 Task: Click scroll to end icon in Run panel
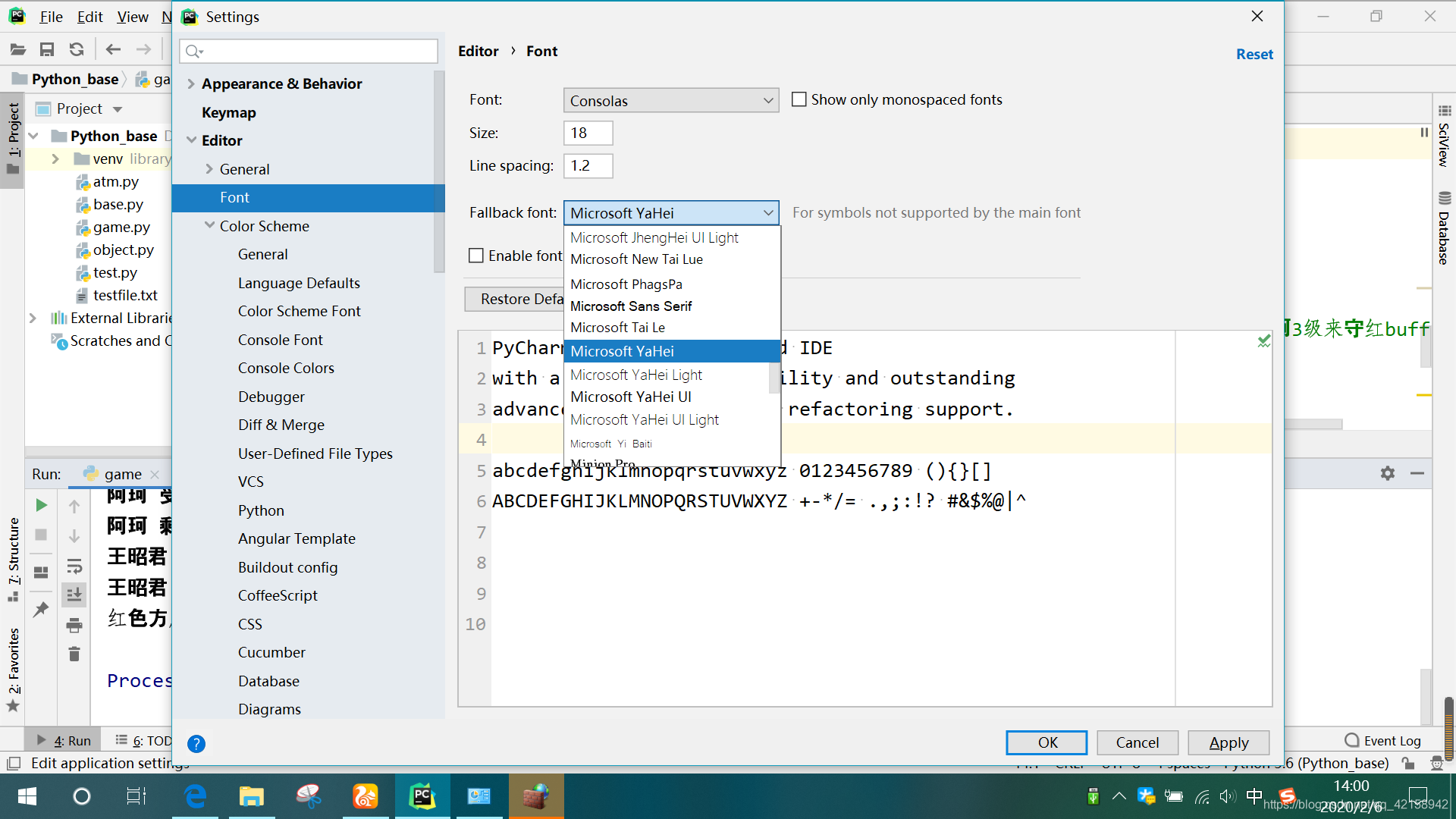74,595
